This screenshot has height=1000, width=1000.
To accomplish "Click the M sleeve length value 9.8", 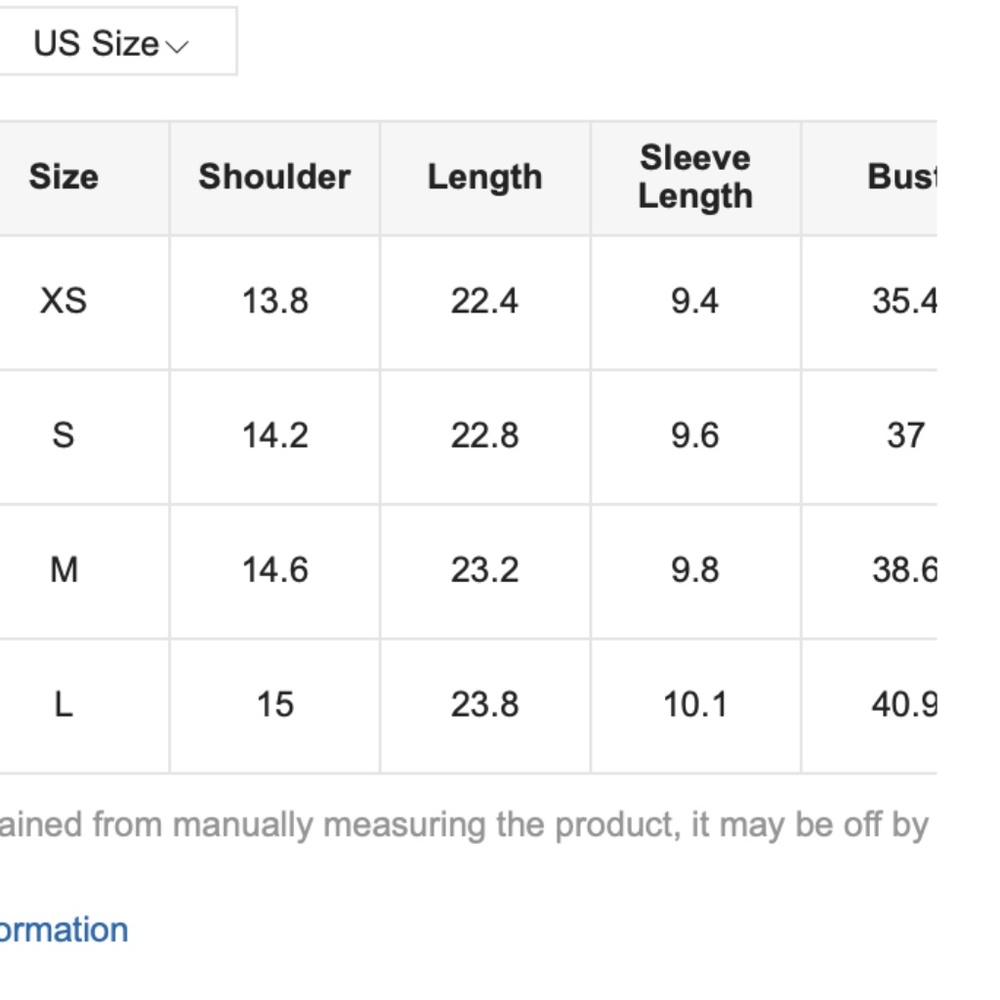I will (695, 570).
